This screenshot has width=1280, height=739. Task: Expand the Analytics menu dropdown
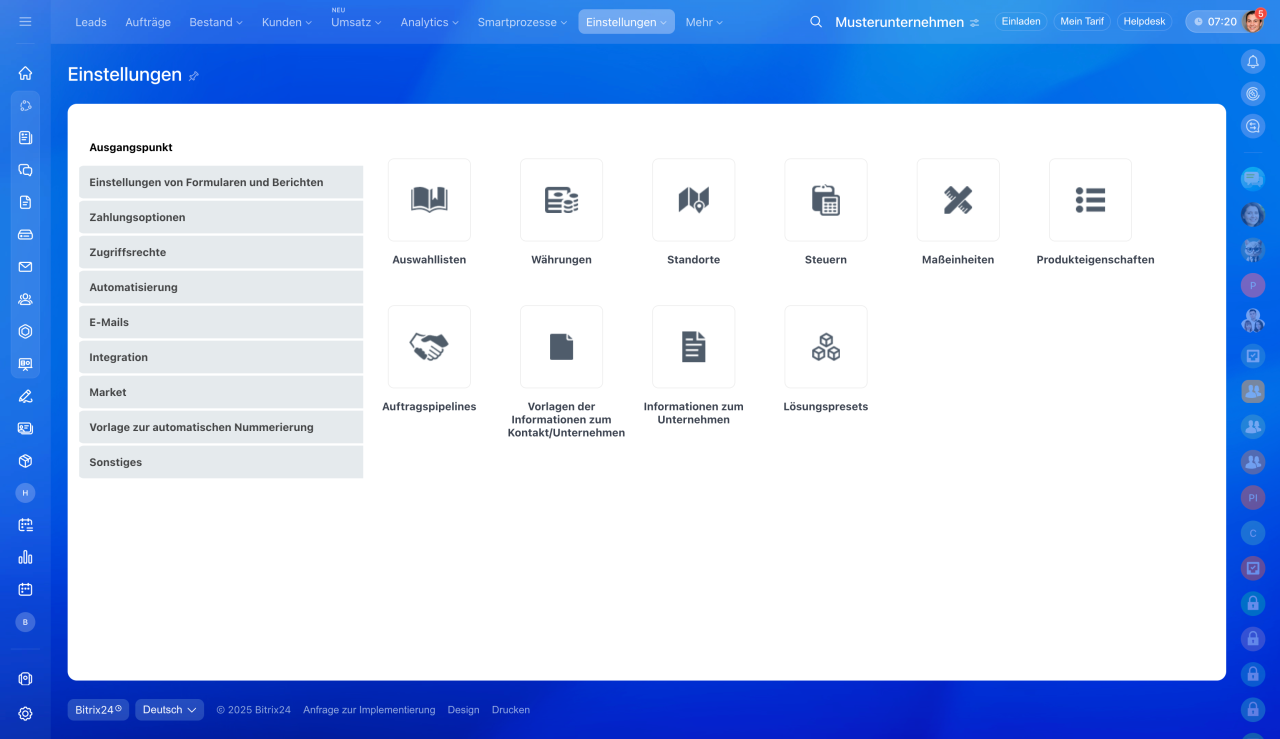[429, 22]
